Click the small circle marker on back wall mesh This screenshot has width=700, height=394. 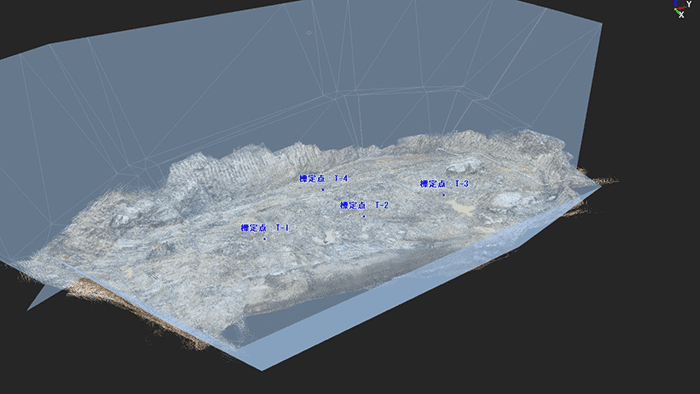(x=309, y=33)
